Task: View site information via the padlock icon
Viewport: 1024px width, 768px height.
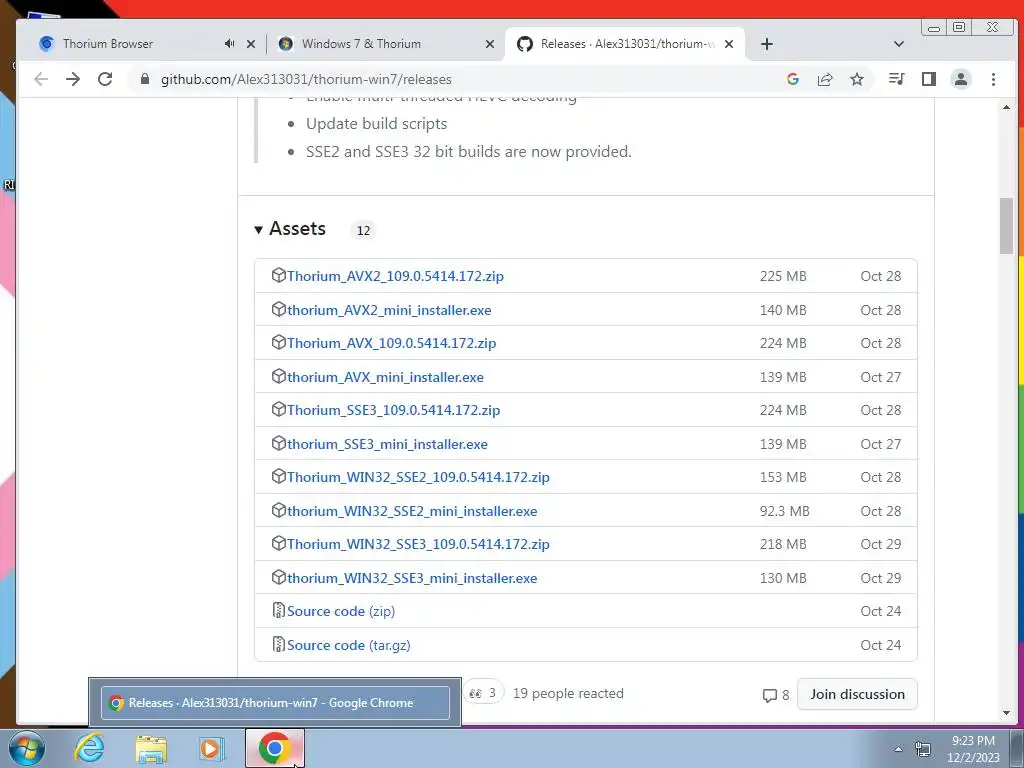Action: 145,79
